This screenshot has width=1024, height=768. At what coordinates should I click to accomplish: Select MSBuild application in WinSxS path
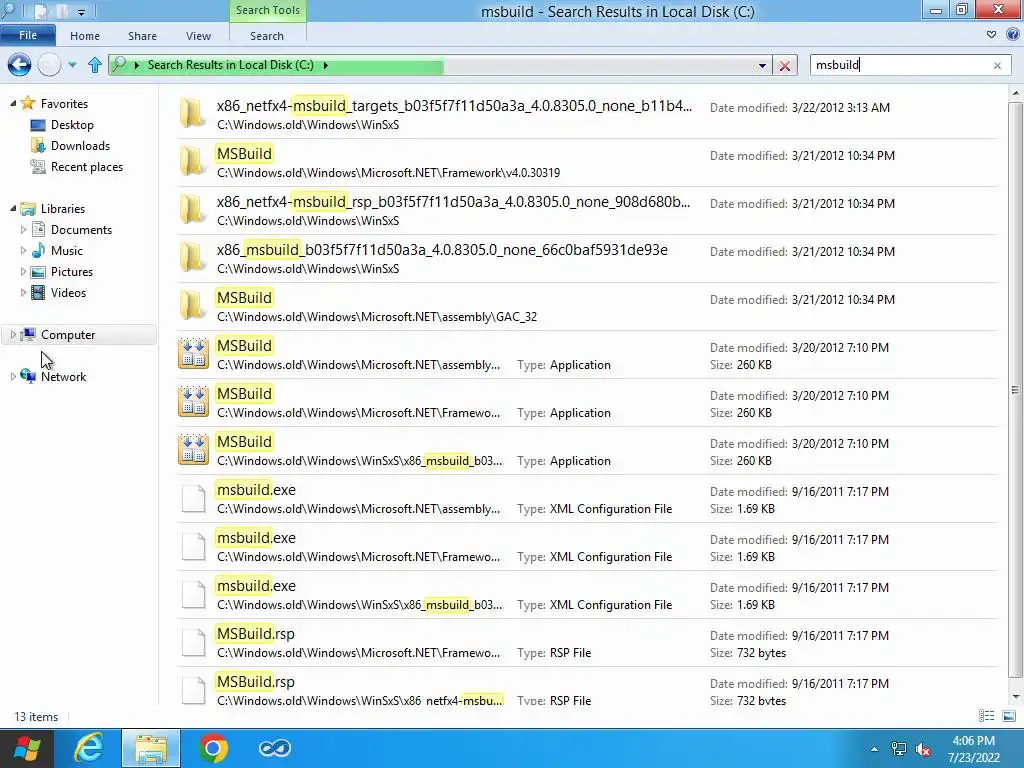[x=588, y=450]
